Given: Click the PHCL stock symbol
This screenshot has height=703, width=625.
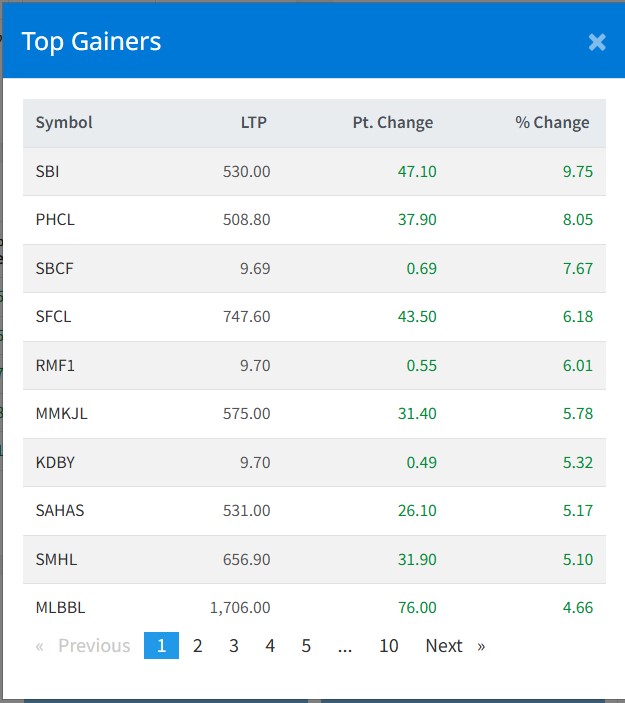Looking at the screenshot, I should point(55,220).
